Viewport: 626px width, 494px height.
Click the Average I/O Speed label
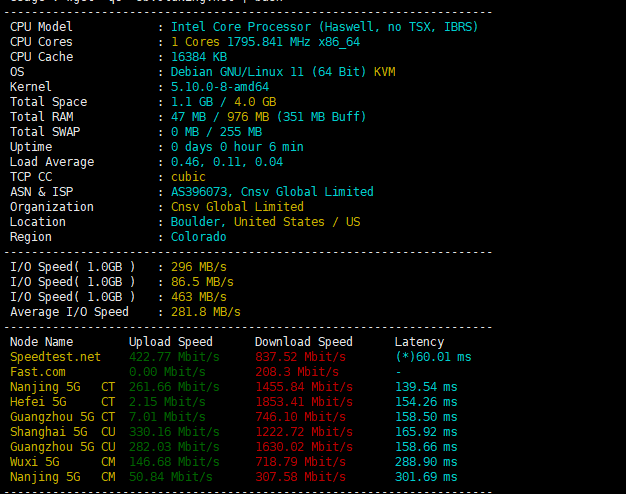pos(69,312)
